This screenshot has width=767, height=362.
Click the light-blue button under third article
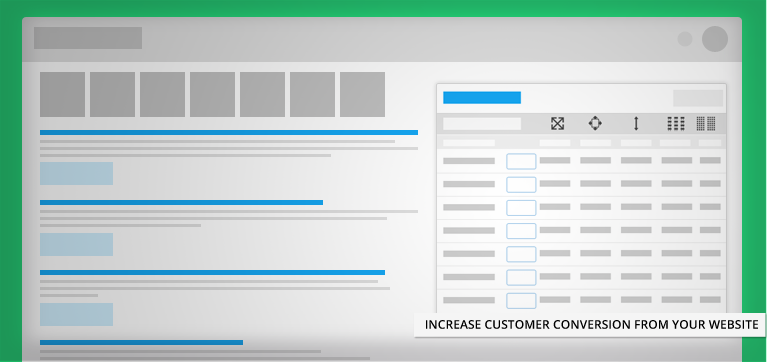[x=76, y=315]
